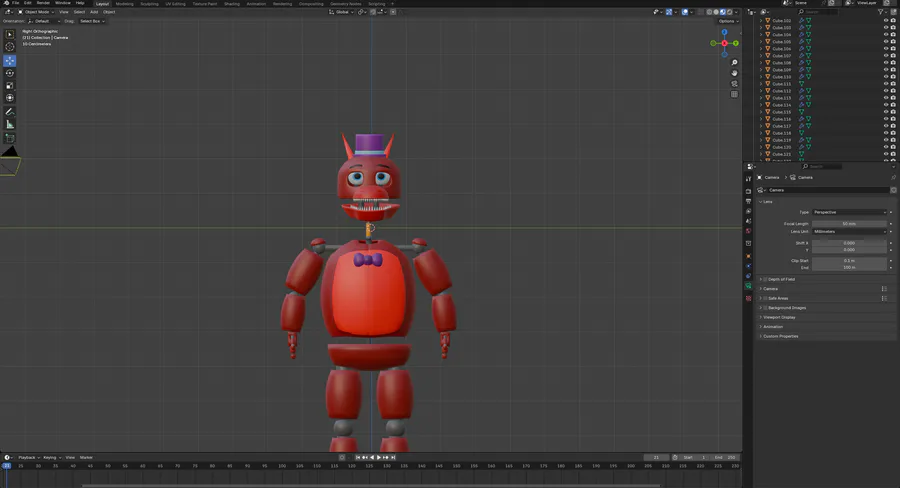
Task: Open the lens Type Perspective dropdown
Action: (849, 212)
